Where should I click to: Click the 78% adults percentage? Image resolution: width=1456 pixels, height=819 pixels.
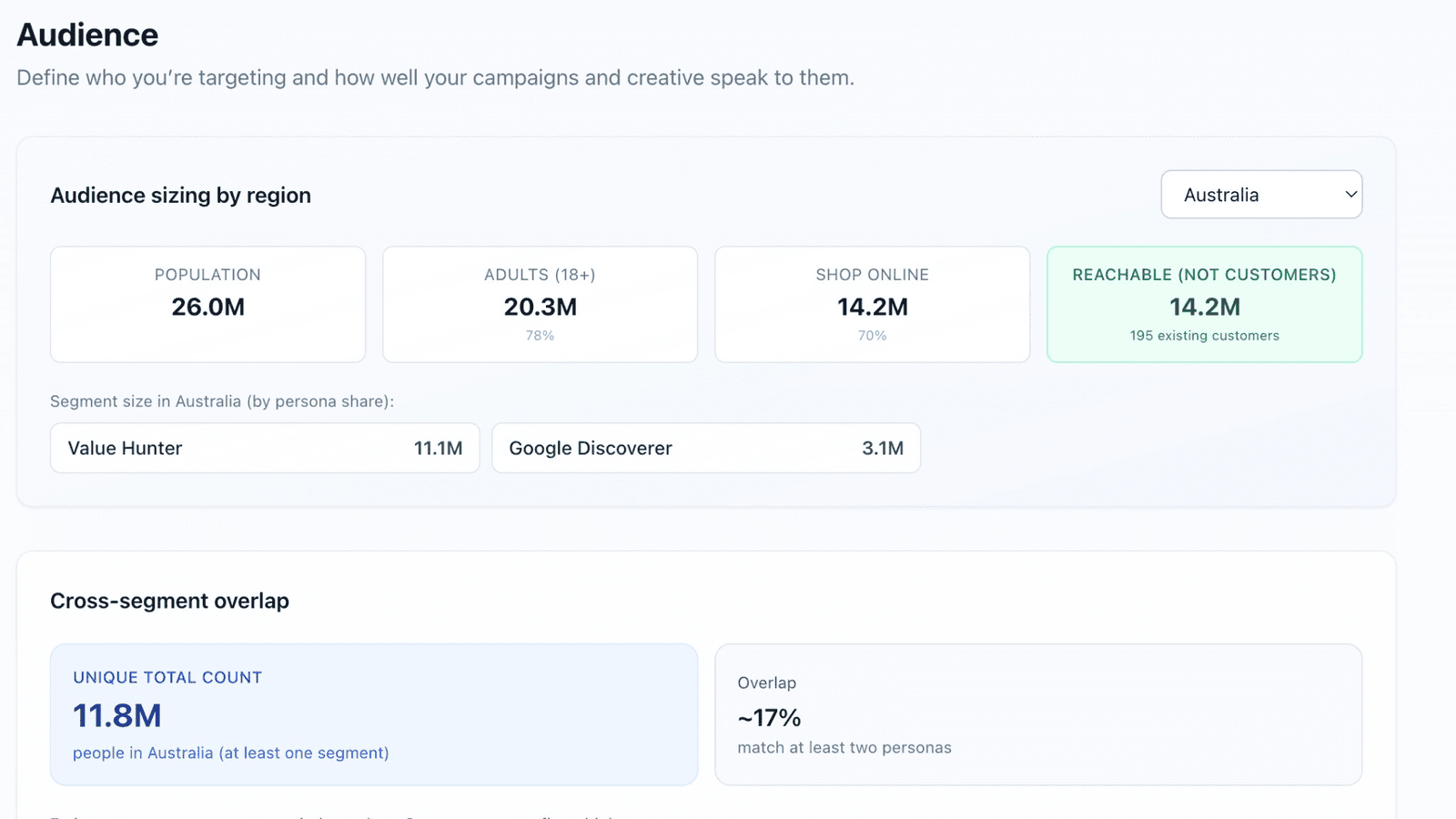(540, 336)
